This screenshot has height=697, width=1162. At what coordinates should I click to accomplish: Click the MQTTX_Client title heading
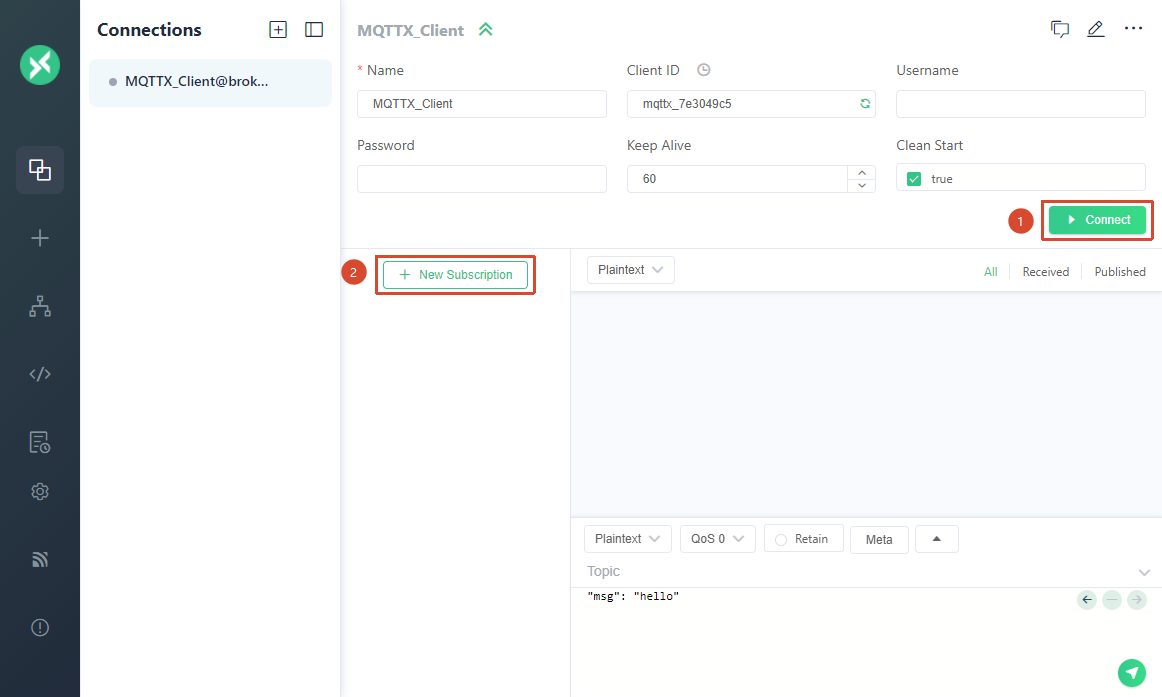pos(411,30)
